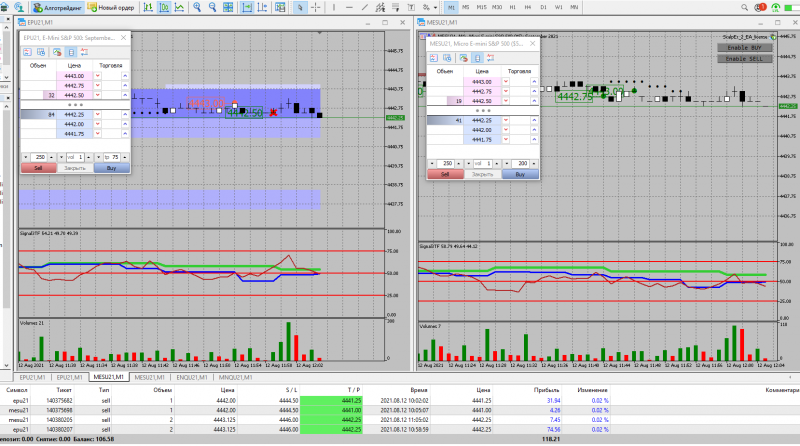Screen dimensions: 800x446
Task: Click Закрыть in the EPU21 depth of market
Action: point(75,168)
